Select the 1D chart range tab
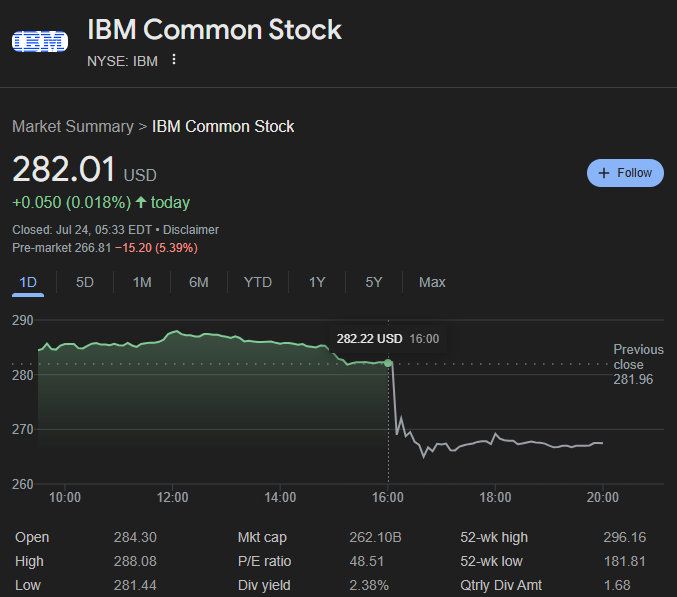 [x=28, y=282]
